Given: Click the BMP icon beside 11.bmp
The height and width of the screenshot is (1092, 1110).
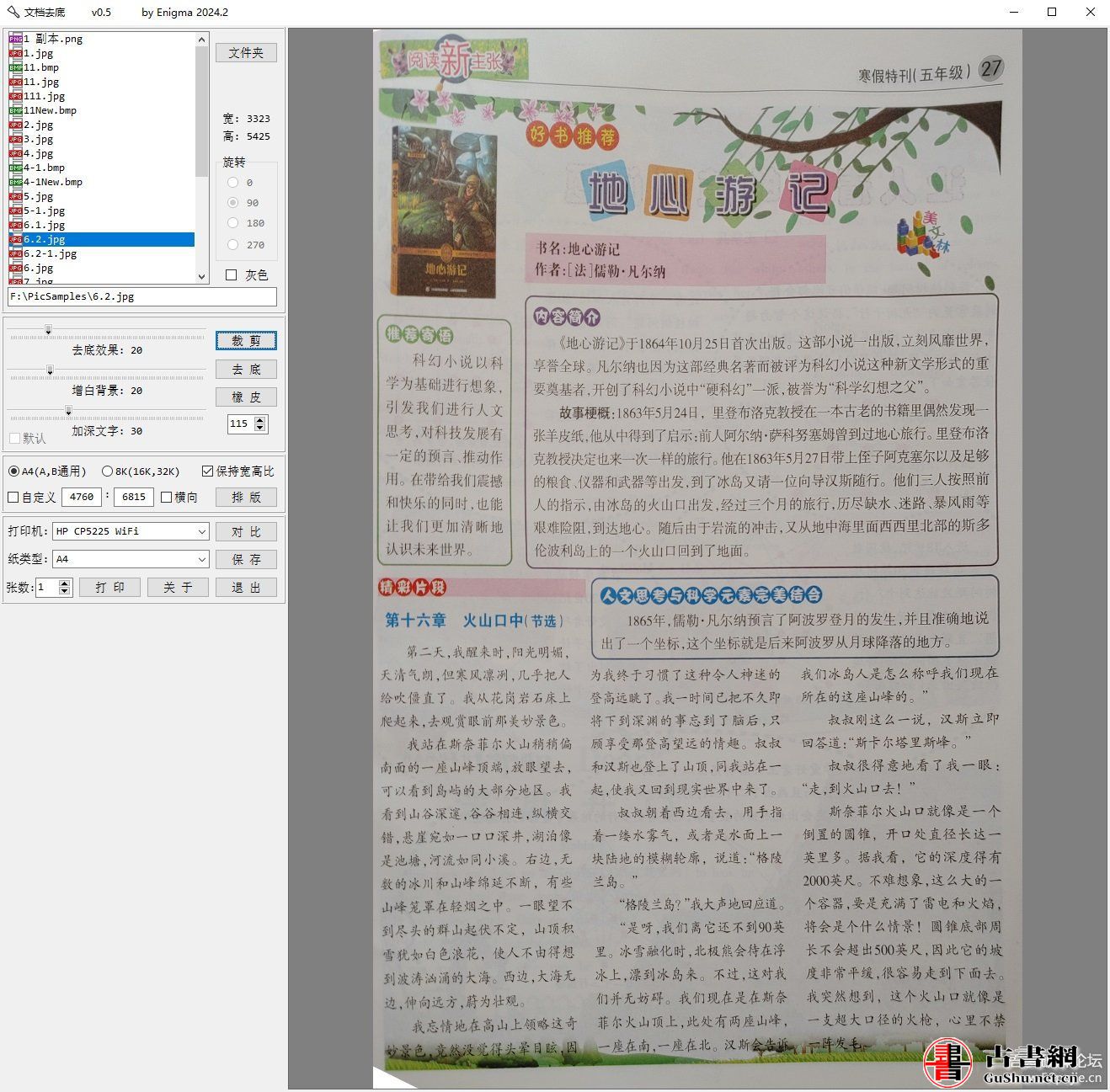Looking at the screenshot, I should (15, 67).
